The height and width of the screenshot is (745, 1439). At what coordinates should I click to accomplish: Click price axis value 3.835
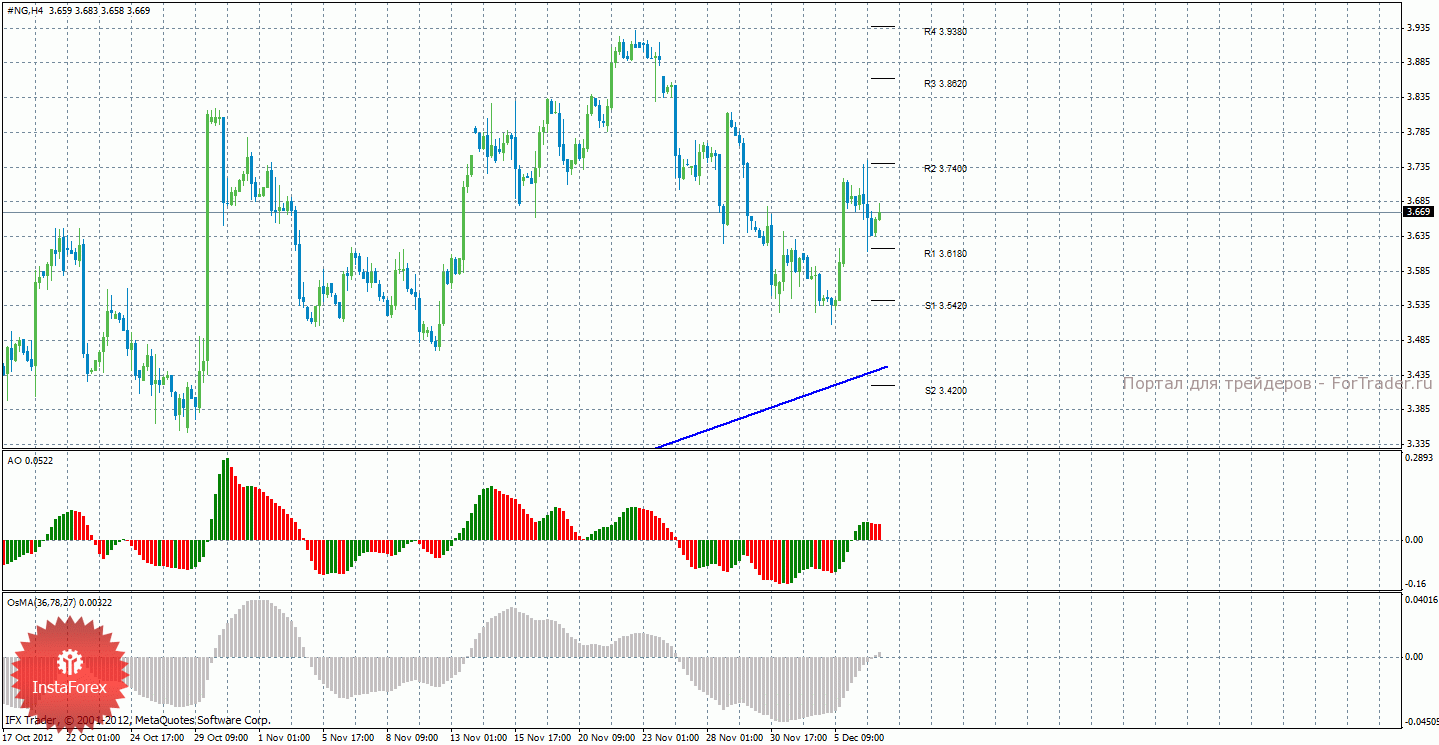(1417, 97)
